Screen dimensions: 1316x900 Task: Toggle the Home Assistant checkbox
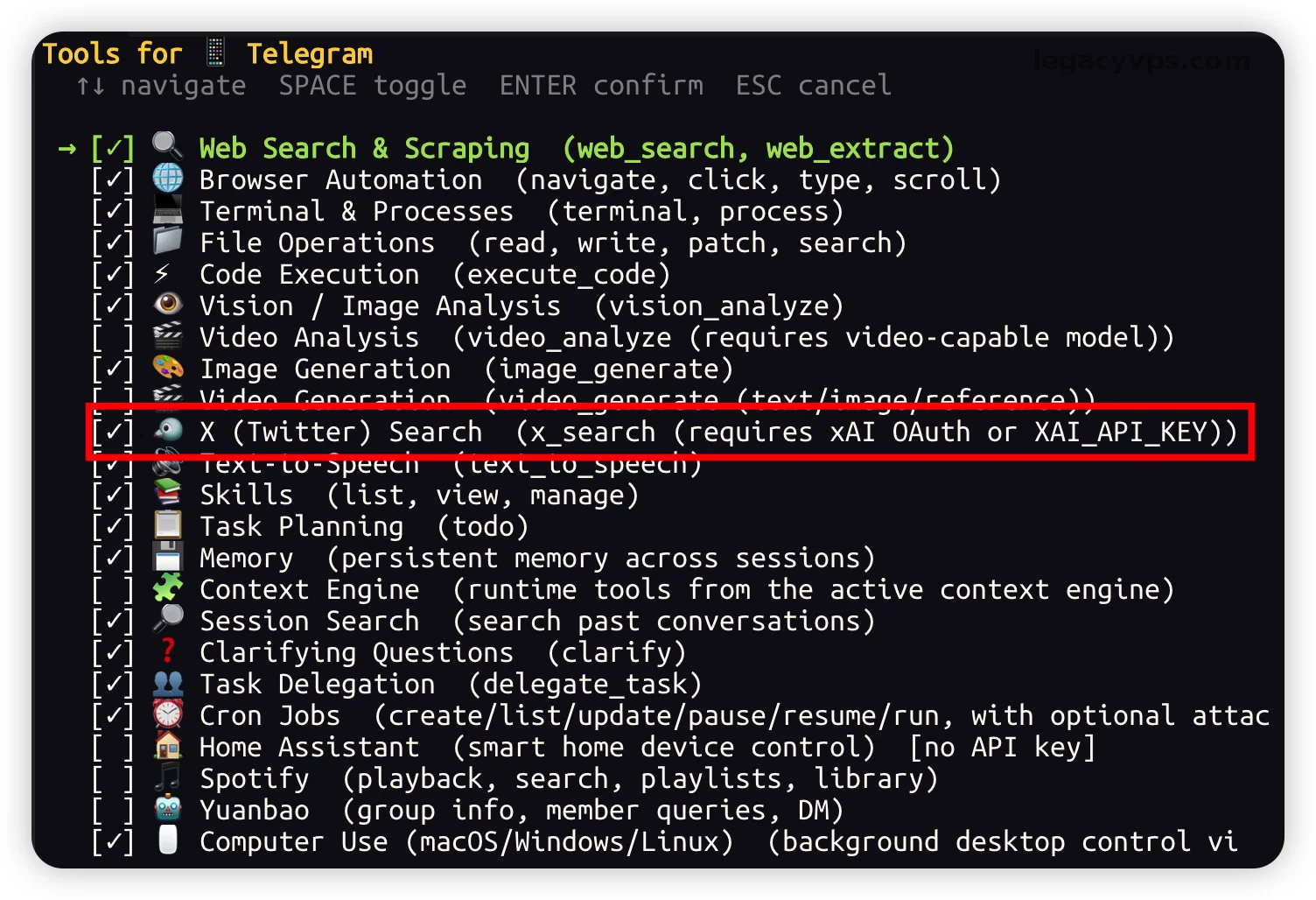click(113, 747)
